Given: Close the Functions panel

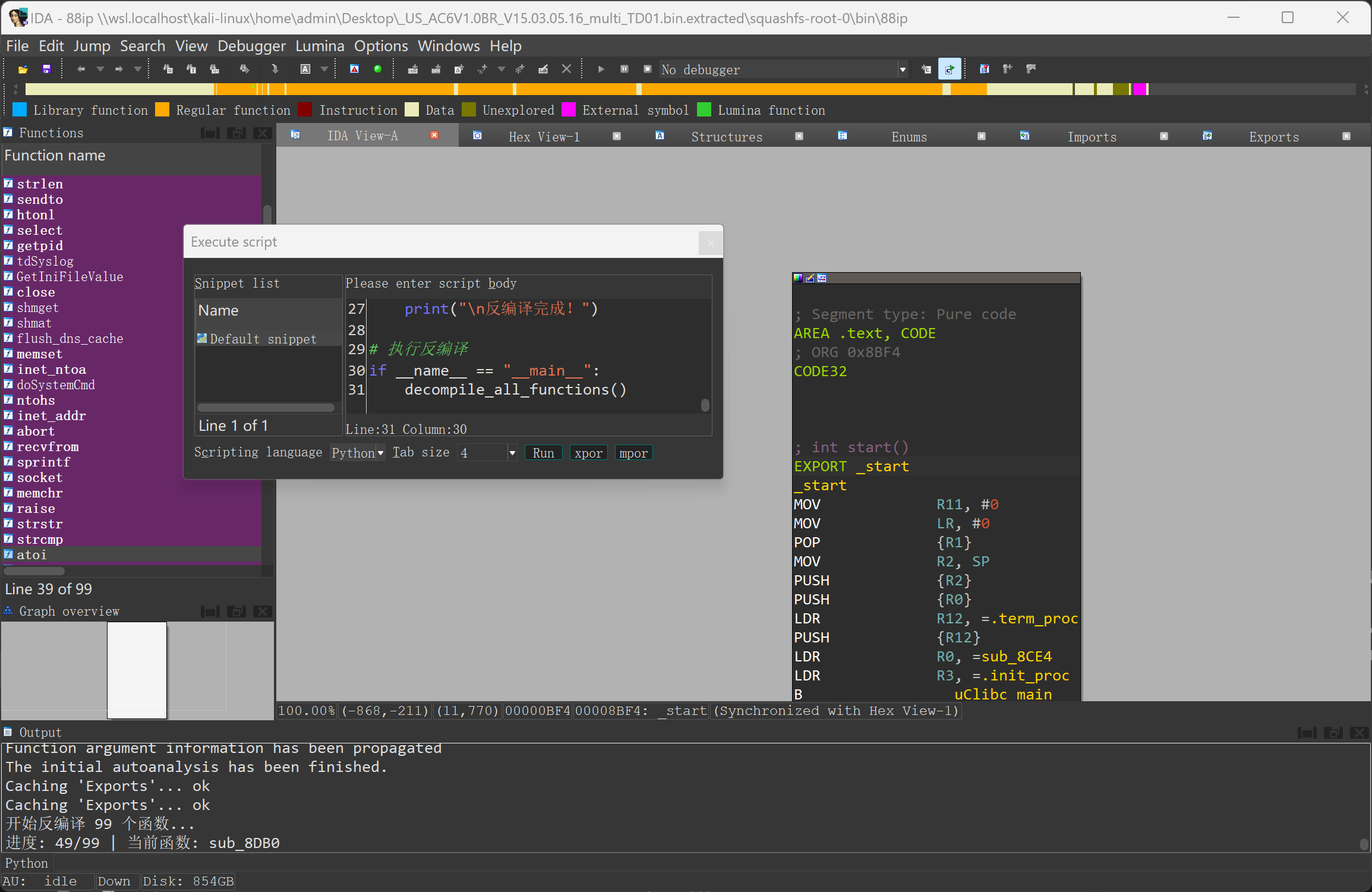Looking at the screenshot, I should point(262,133).
